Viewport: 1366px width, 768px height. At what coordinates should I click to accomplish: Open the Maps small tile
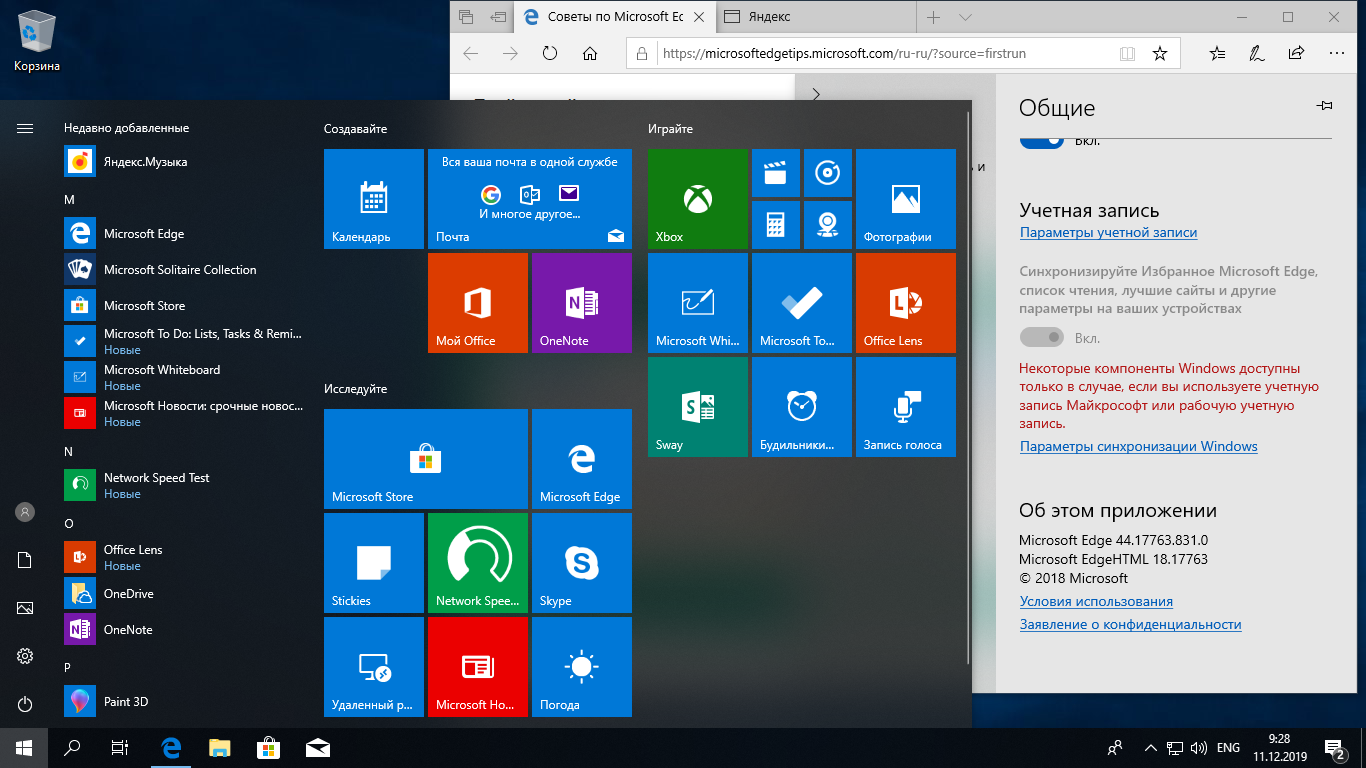tap(828, 225)
